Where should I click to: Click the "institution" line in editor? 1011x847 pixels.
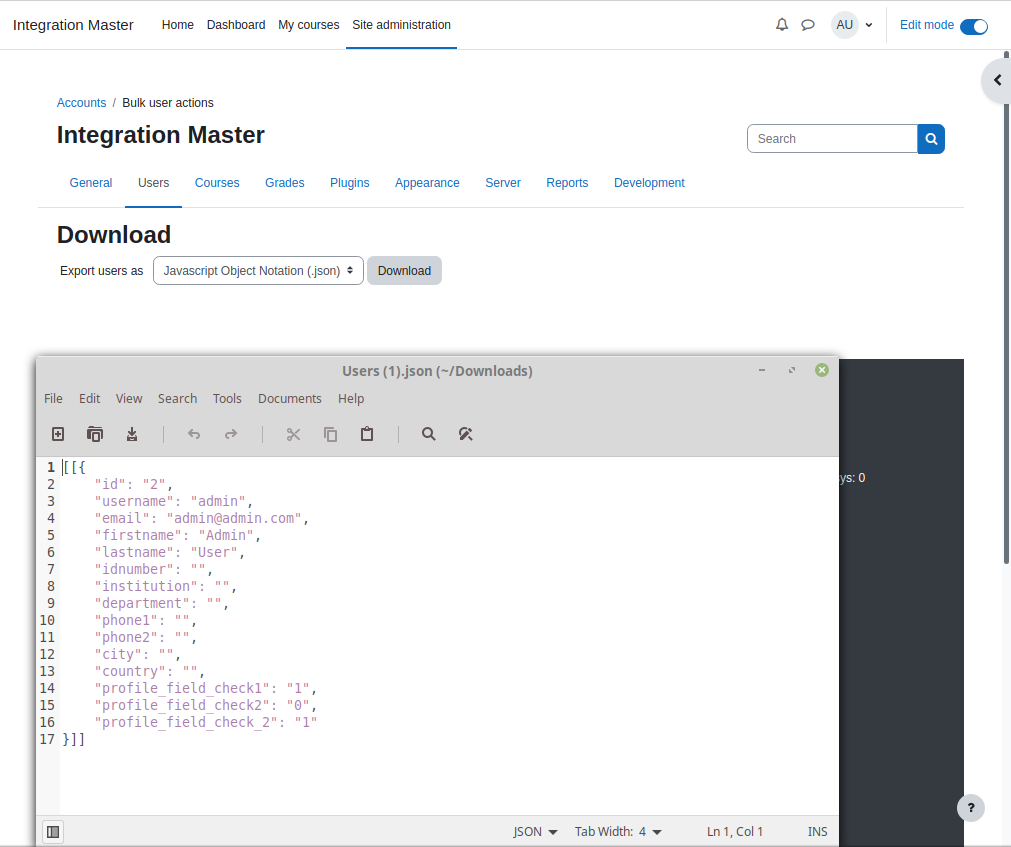(x=166, y=587)
